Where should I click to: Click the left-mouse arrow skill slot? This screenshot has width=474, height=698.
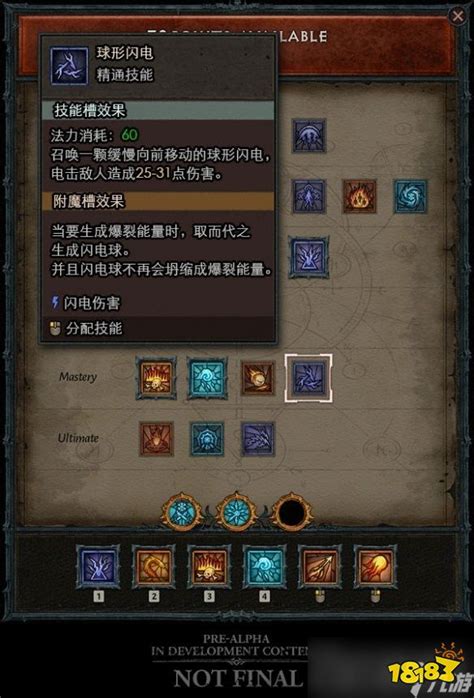[319, 567]
